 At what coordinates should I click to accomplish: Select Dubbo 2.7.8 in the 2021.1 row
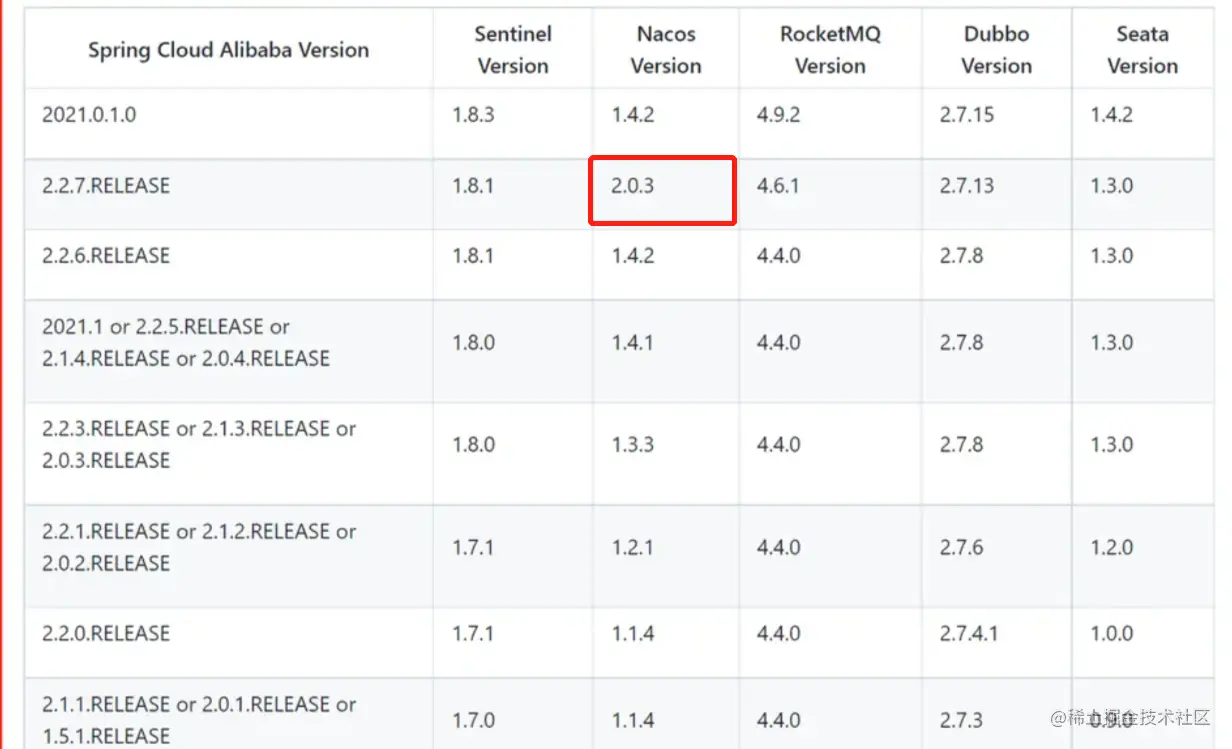(x=996, y=351)
